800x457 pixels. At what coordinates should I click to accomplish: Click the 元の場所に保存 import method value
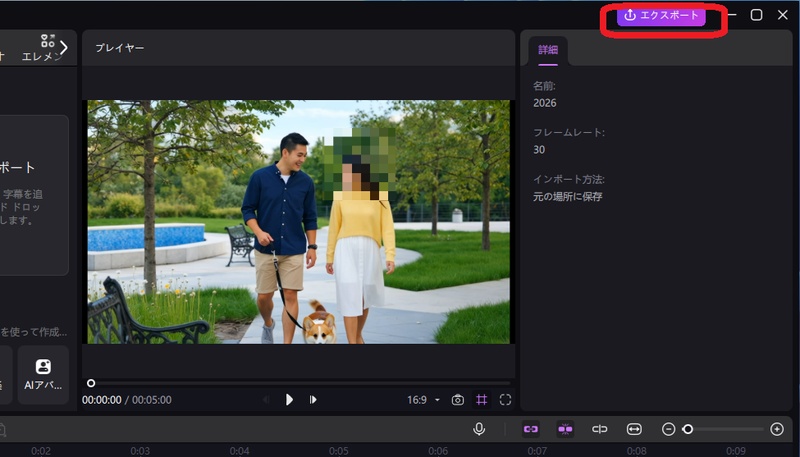[x=568, y=196]
